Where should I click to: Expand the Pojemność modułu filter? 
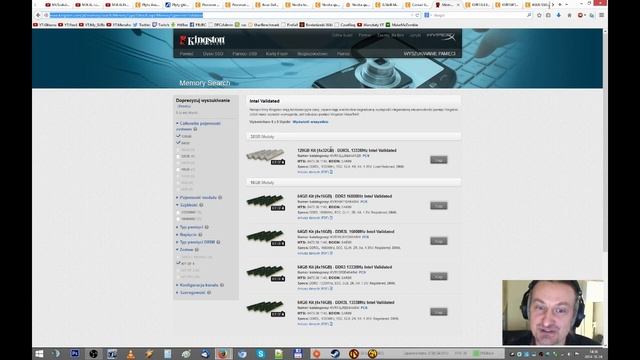pyautogui.click(x=198, y=198)
